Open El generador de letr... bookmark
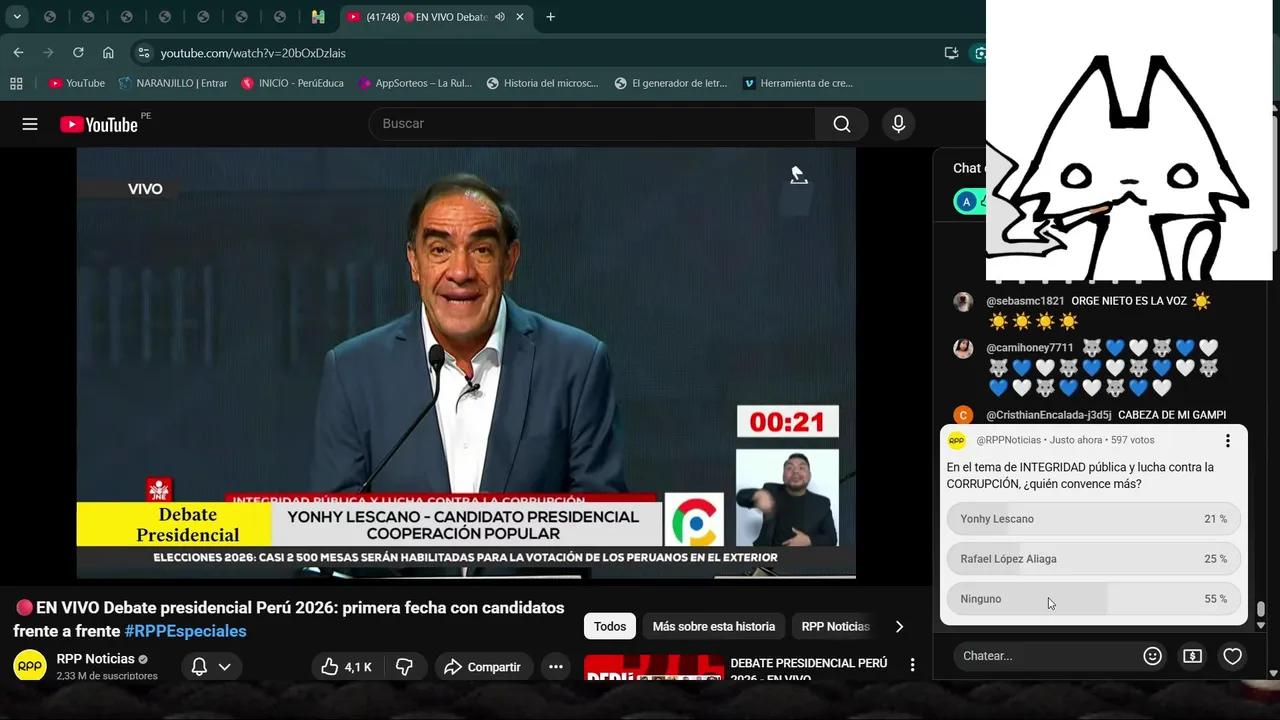The height and width of the screenshot is (720, 1280). pos(671,83)
